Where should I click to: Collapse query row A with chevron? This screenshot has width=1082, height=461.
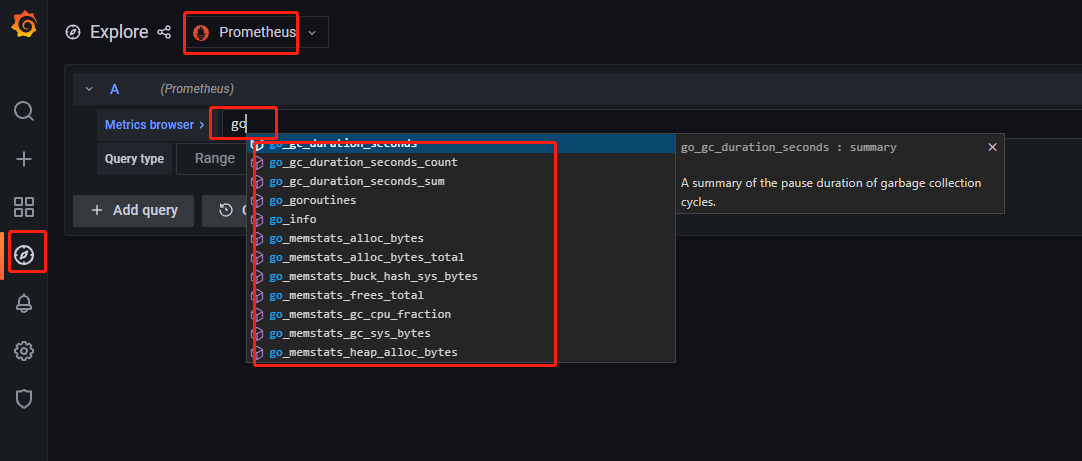[88, 89]
